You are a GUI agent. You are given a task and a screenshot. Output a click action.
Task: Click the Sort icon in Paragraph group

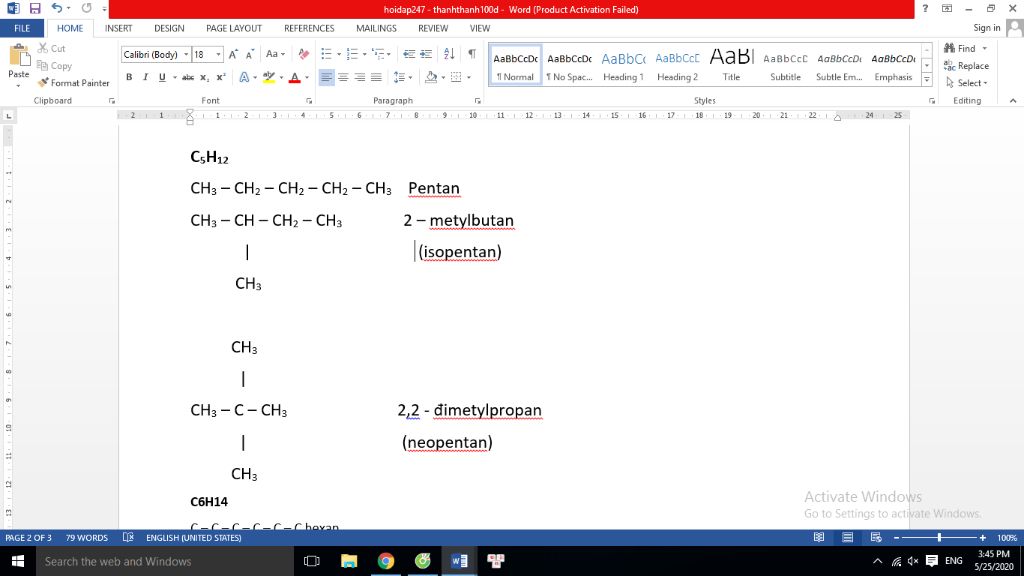[449, 54]
